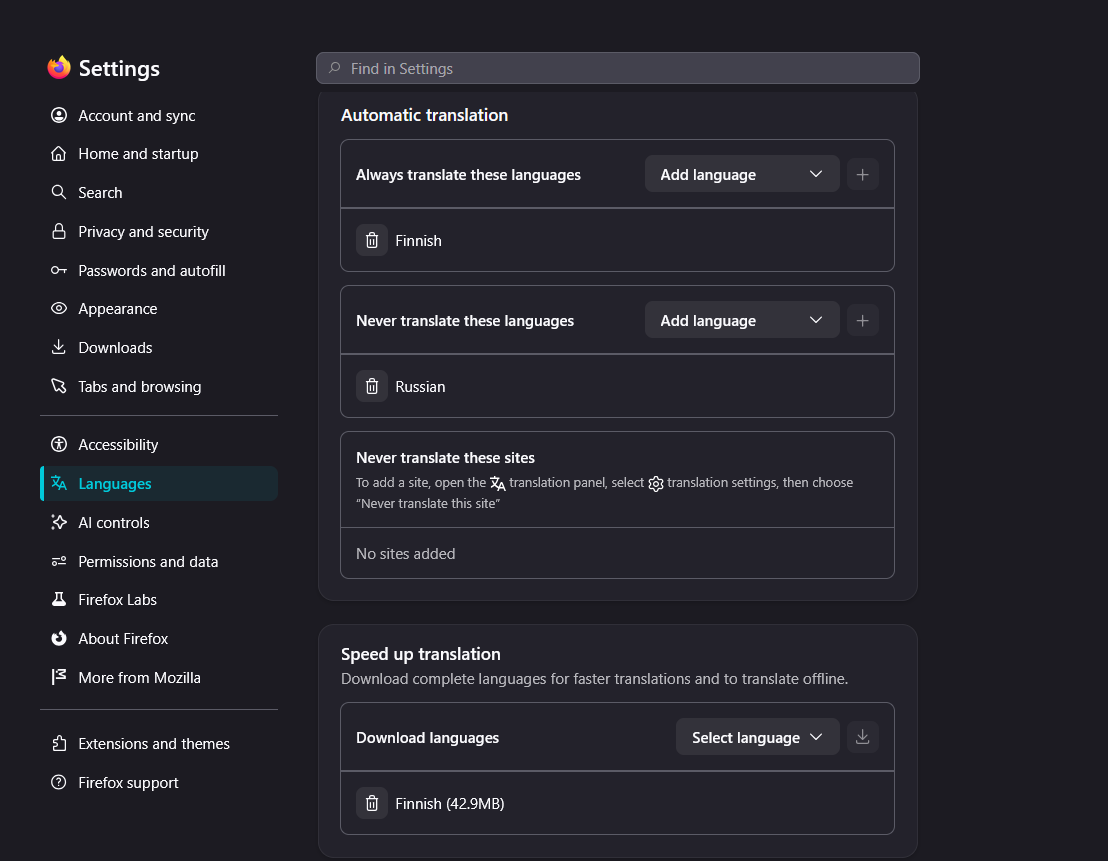
Task: Delete downloaded Finnish (42.9MB) language
Action: click(x=372, y=803)
